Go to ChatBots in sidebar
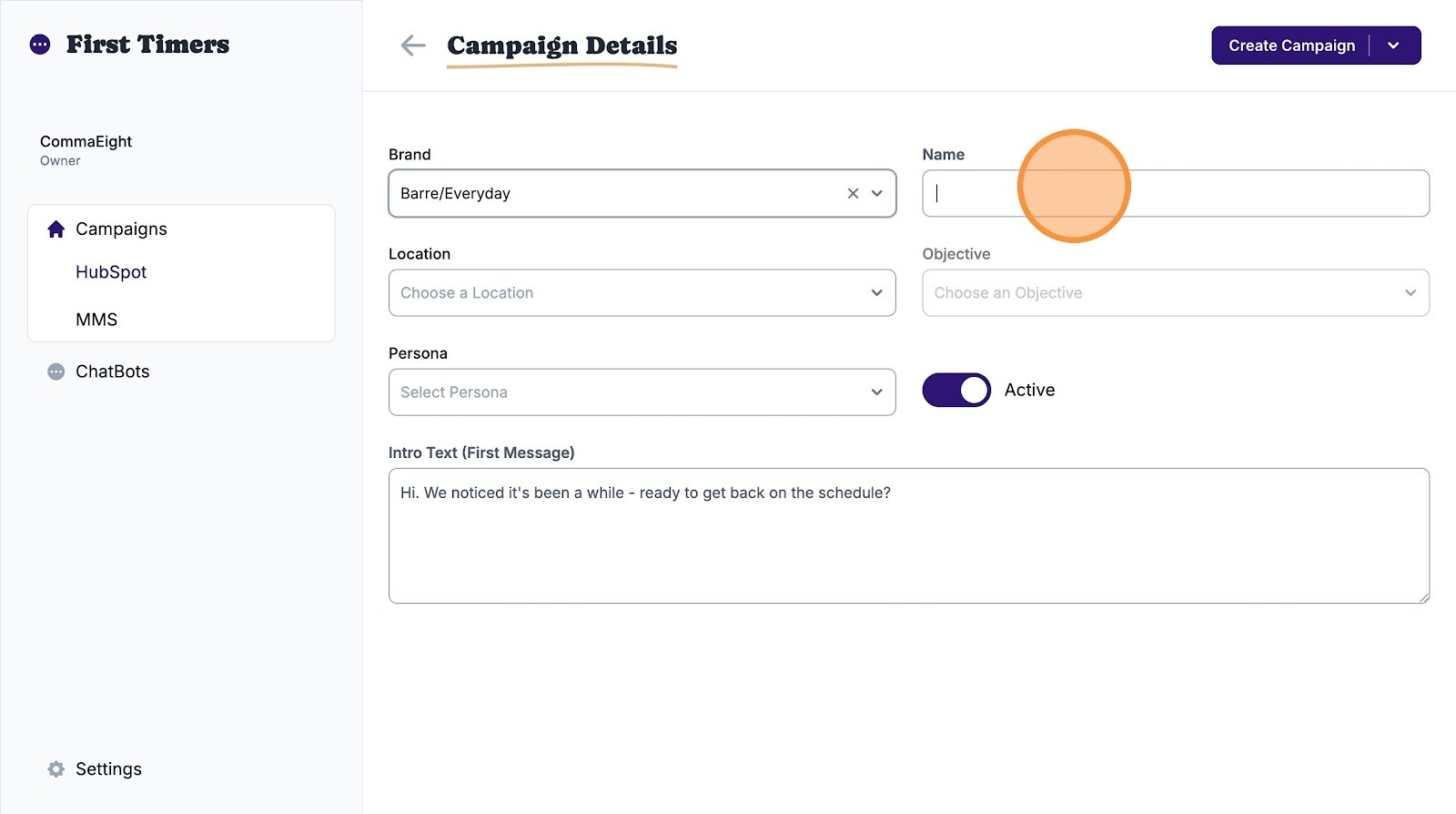This screenshot has height=814, width=1456. point(112,371)
